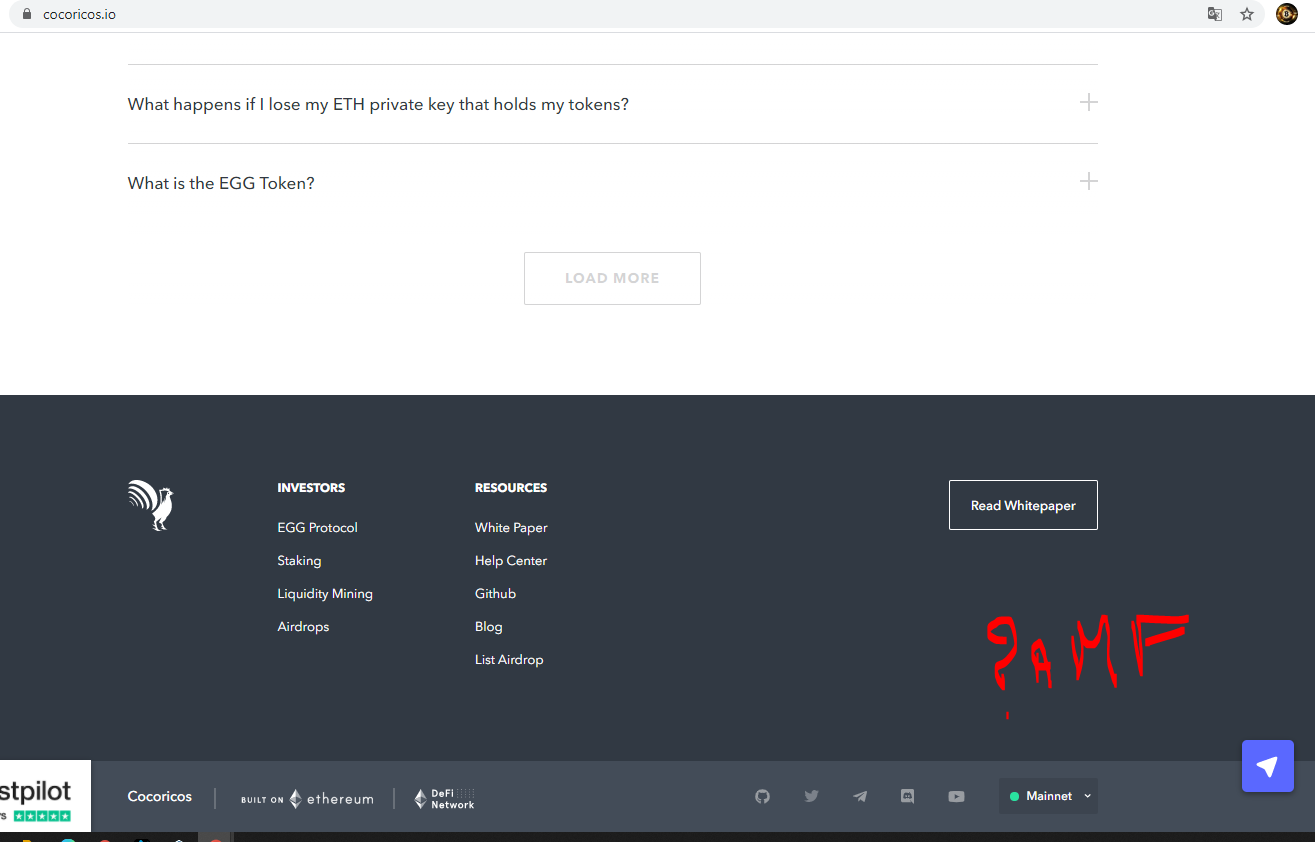This screenshot has height=842, width=1315.
Task: Click the blue paper-plane chat button
Action: coord(1268,766)
